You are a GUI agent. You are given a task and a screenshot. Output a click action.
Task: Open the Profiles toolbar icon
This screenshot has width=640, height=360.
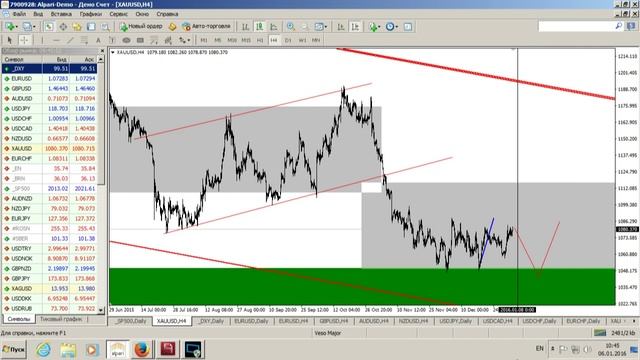coord(29,27)
